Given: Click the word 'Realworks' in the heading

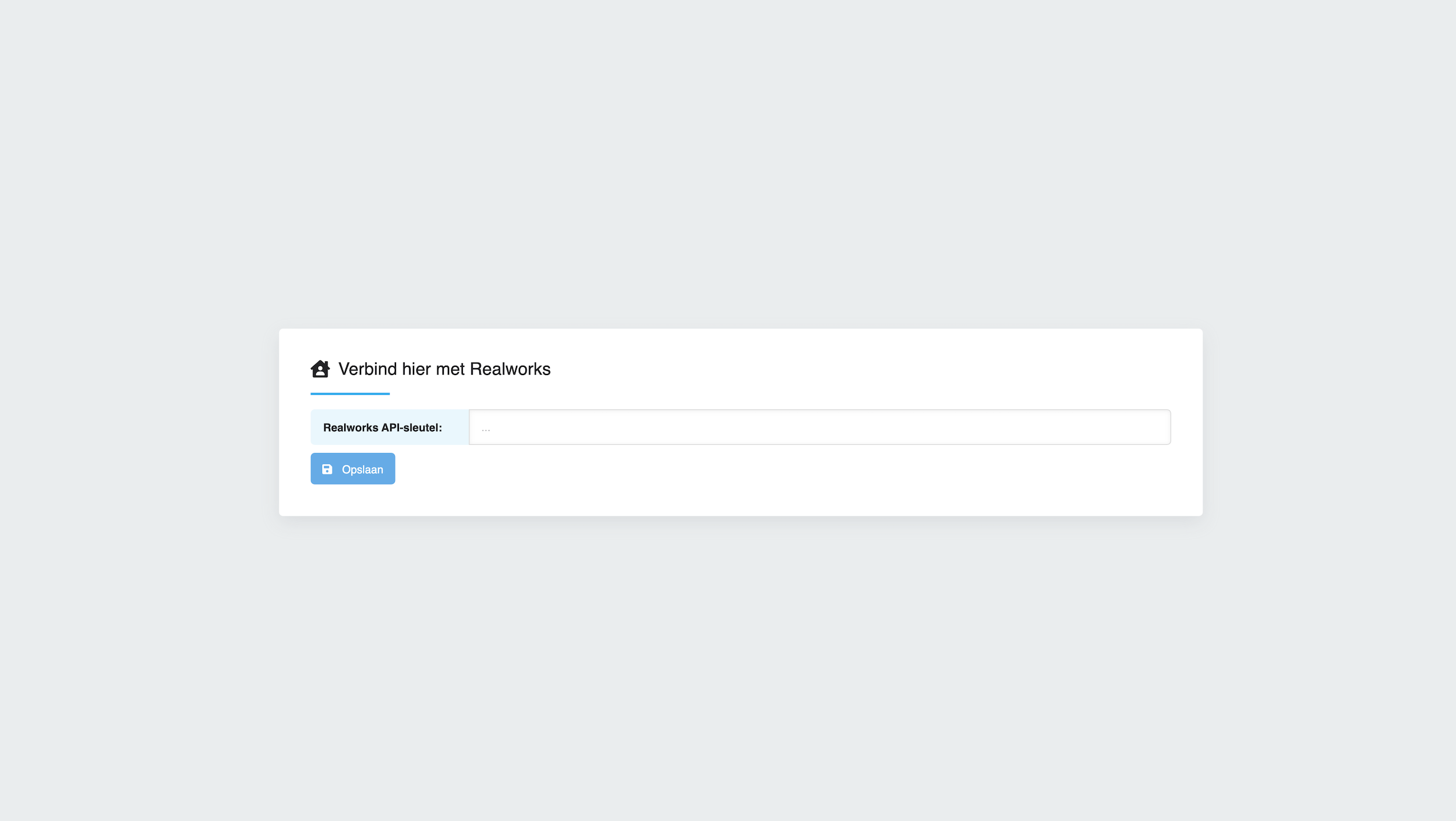Looking at the screenshot, I should pos(510,369).
